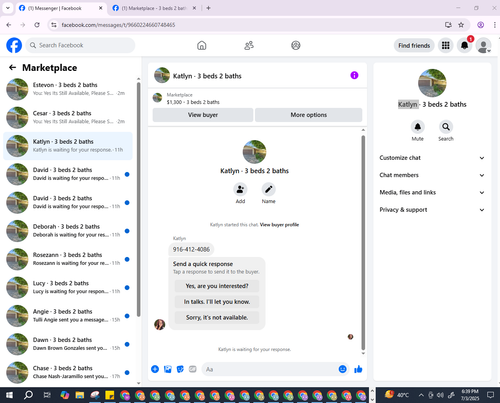Viewport: 500px width, 403px height.
Task: Open the Facebook home logo
Action: 14,45
